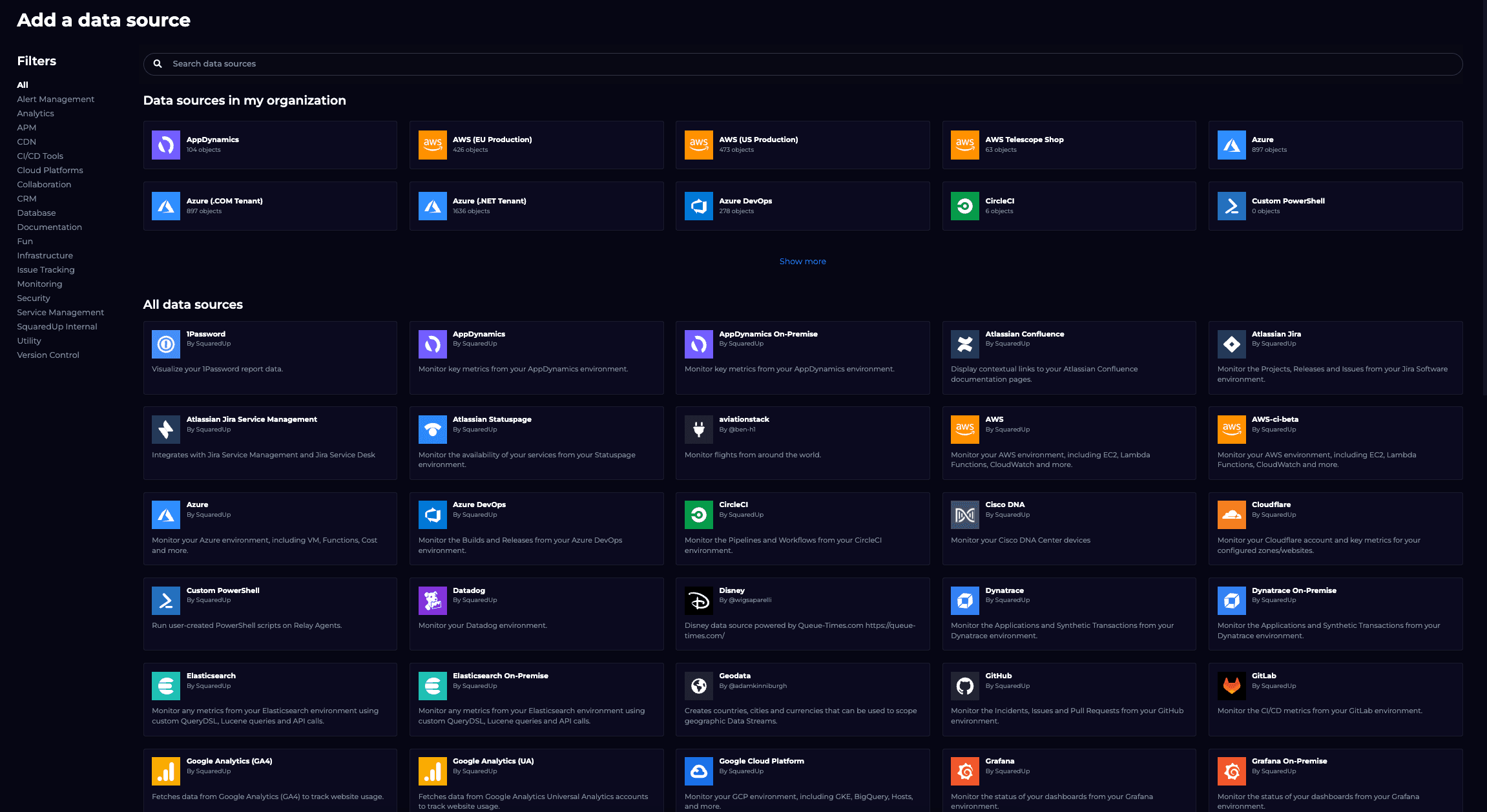Image resolution: width=1487 pixels, height=812 pixels.
Task: Click the Dynatrace On-Premise icon
Action: (x=1232, y=601)
